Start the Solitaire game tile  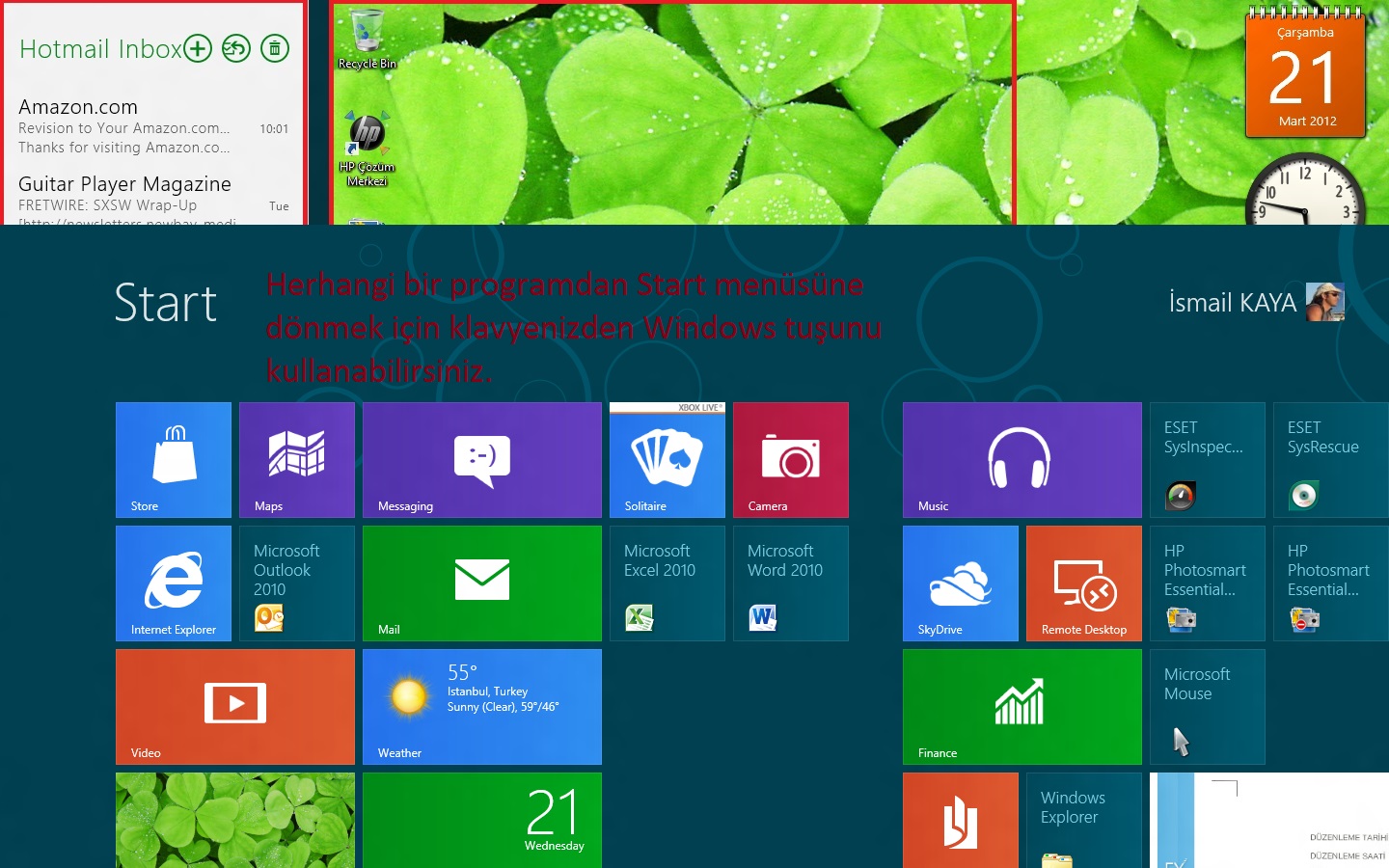(667, 460)
